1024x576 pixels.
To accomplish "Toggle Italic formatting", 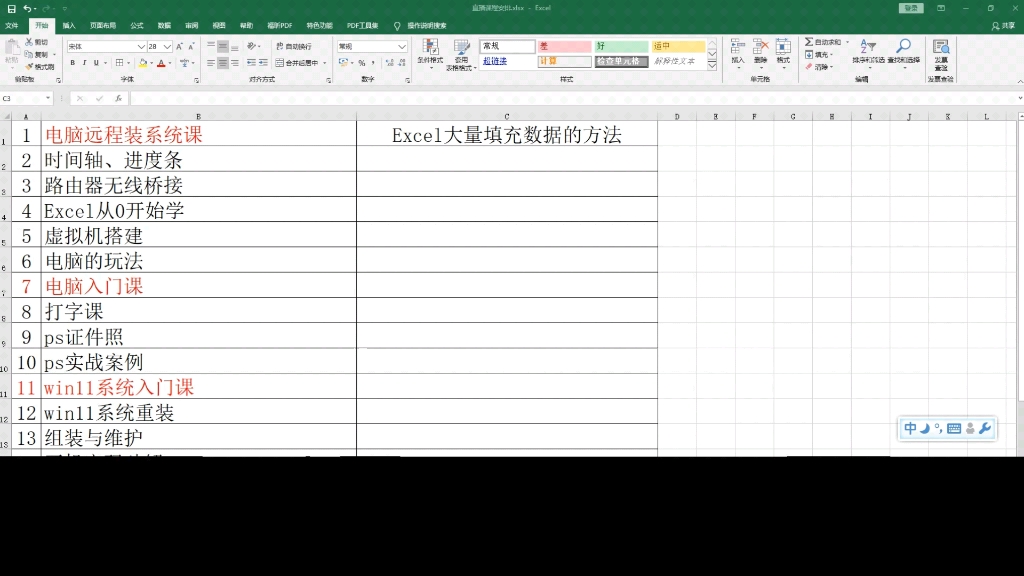I will coord(85,62).
